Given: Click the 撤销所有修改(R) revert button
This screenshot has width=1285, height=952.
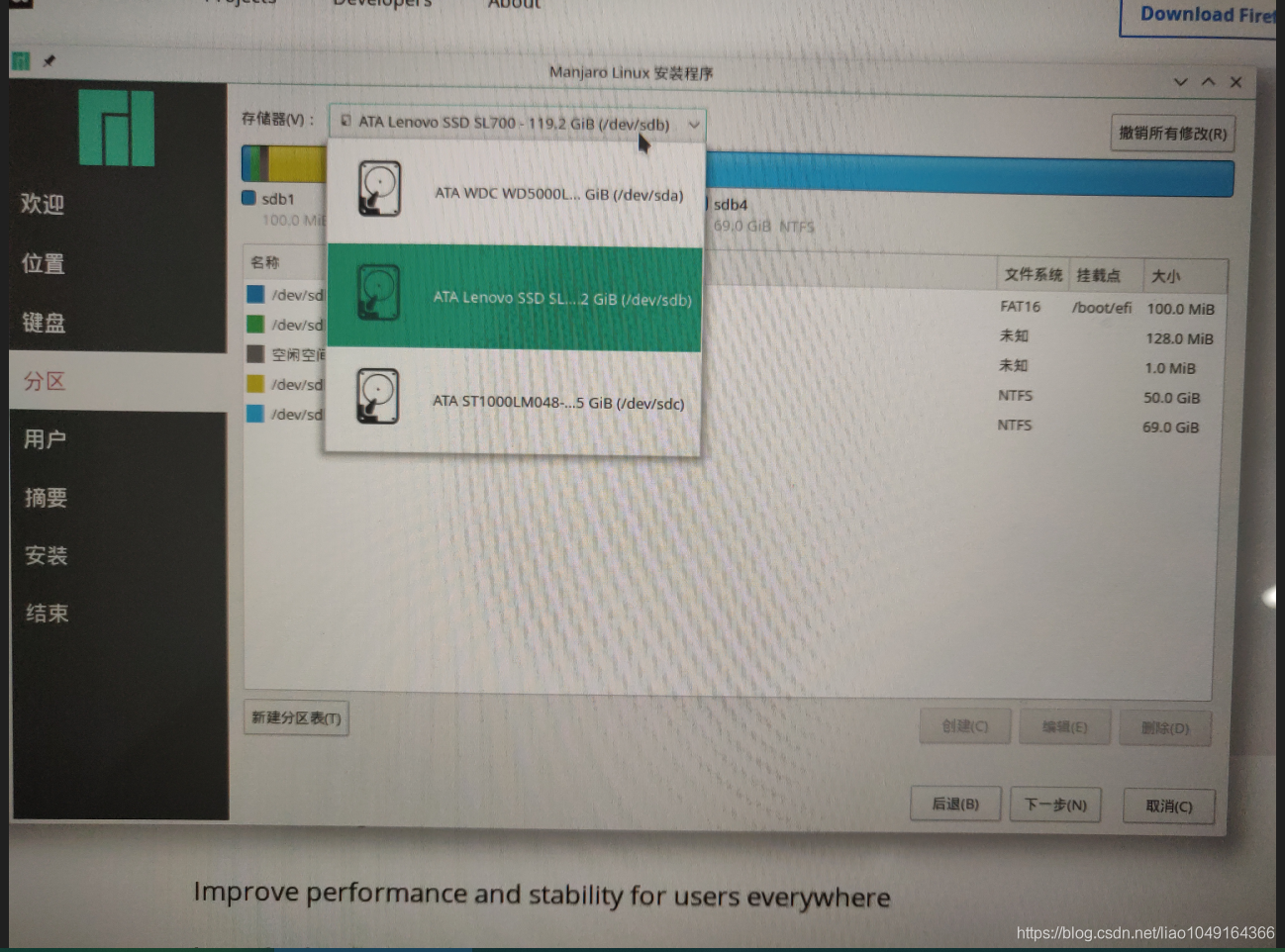Looking at the screenshot, I should [x=1173, y=133].
